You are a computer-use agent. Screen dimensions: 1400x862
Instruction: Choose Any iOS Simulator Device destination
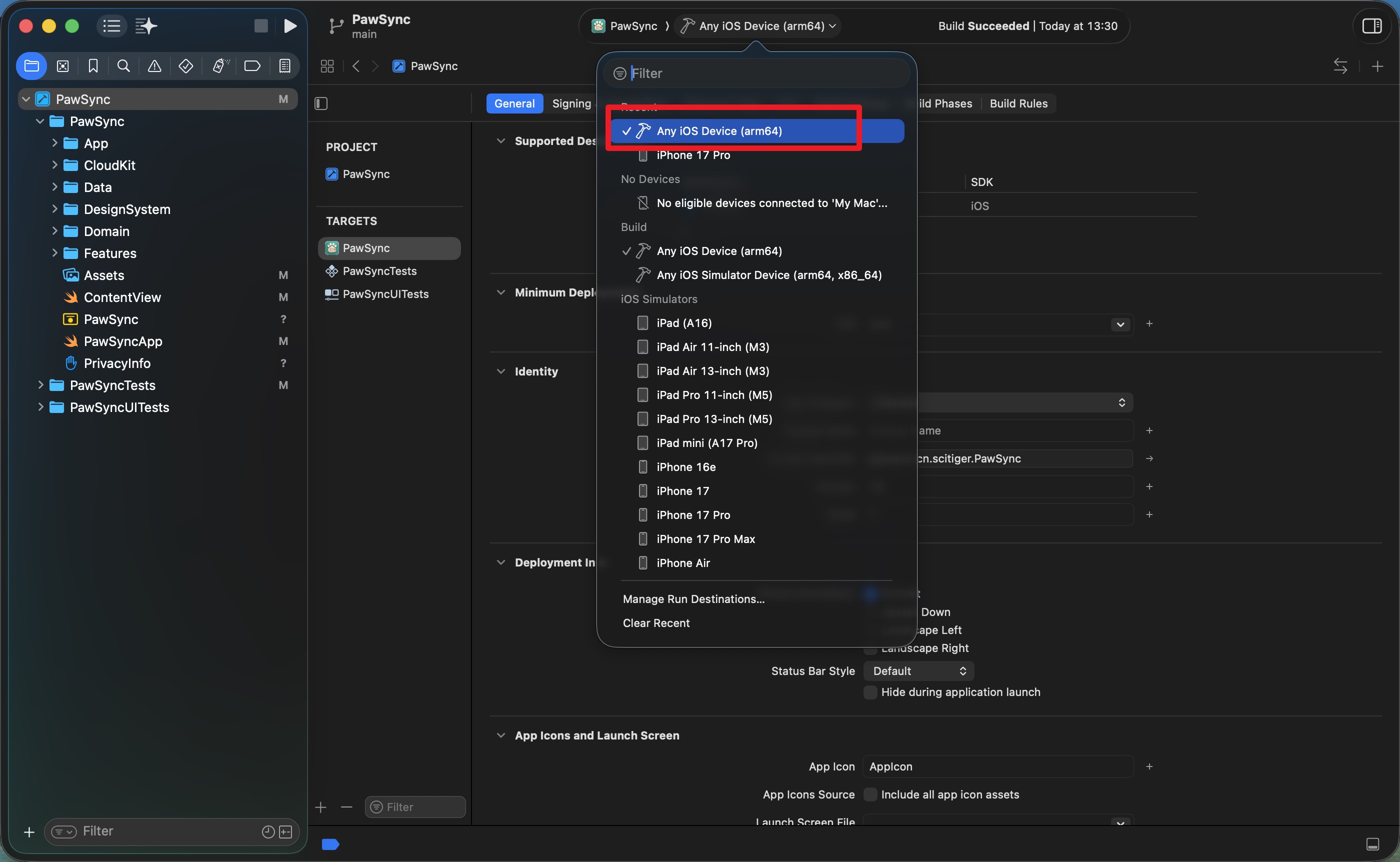point(756,275)
